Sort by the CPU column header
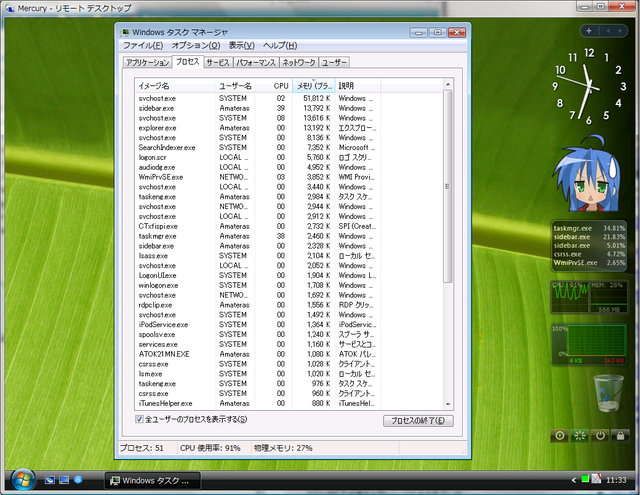Image resolution: width=640 pixels, height=495 pixels. (274, 86)
